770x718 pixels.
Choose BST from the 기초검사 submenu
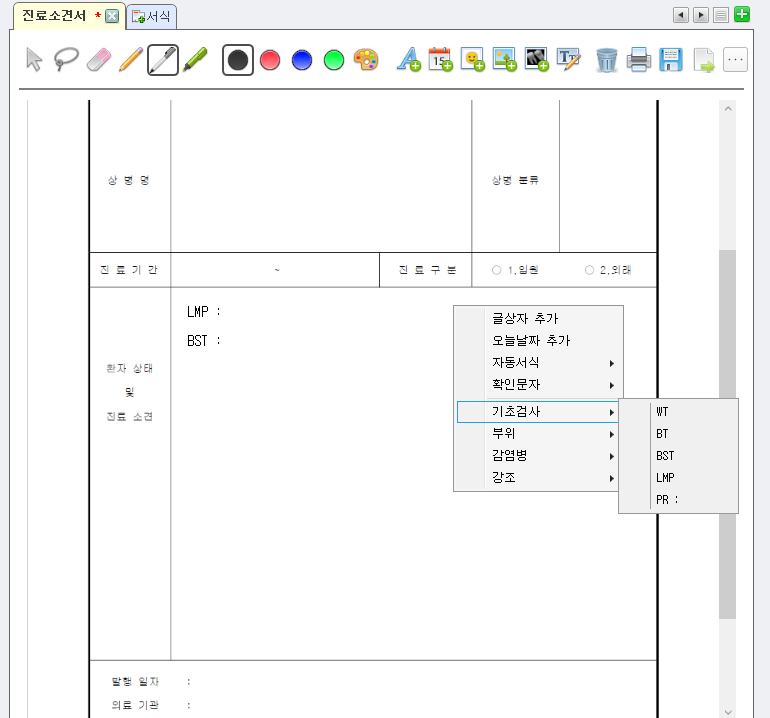pyautogui.click(x=665, y=456)
